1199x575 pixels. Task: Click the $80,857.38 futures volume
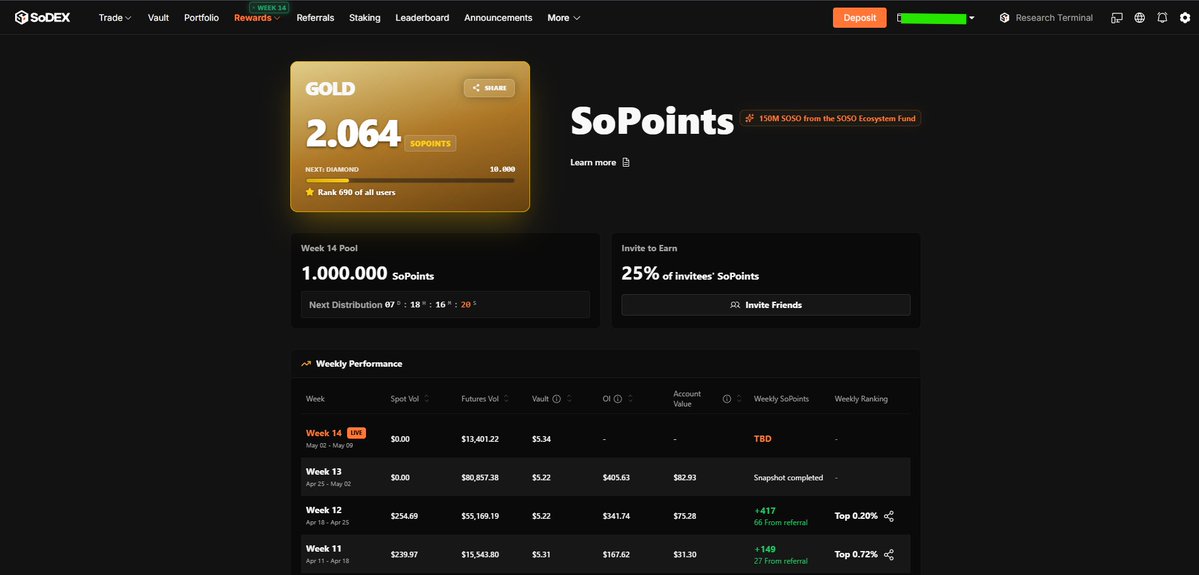pyautogui.click(x=480, y=477)
